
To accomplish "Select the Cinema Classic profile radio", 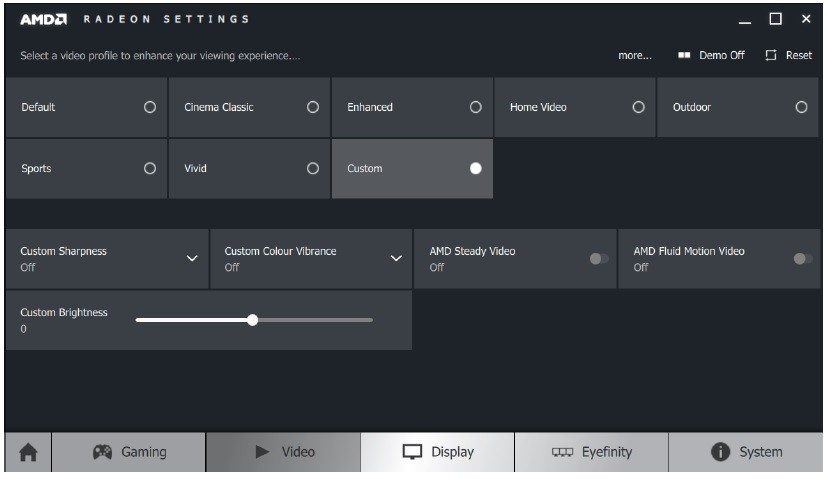I will pyautogui.click(x=313, y=108).
